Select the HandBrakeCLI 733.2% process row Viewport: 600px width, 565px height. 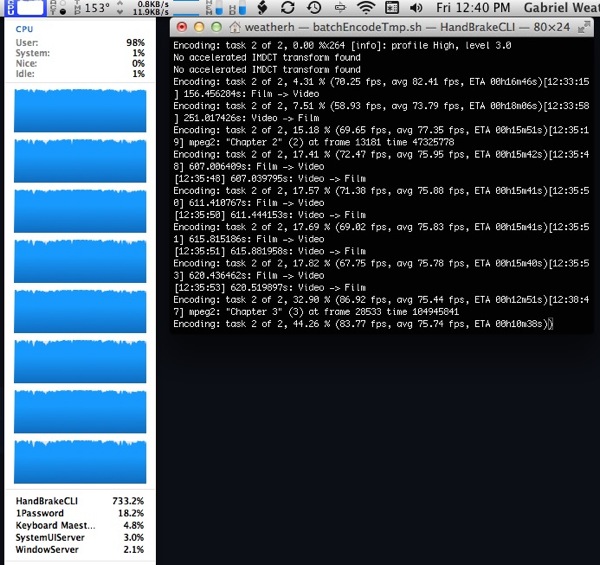pos(80,501)
